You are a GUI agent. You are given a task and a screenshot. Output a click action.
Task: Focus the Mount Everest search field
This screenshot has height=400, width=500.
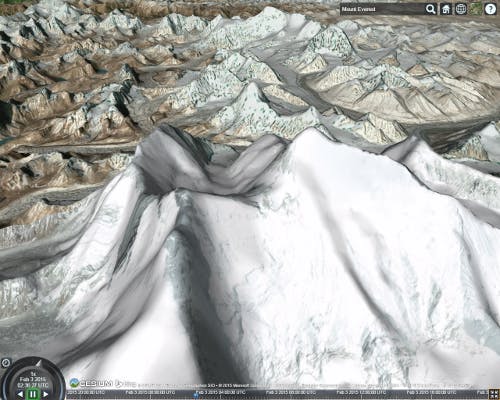tap(382, 9)
